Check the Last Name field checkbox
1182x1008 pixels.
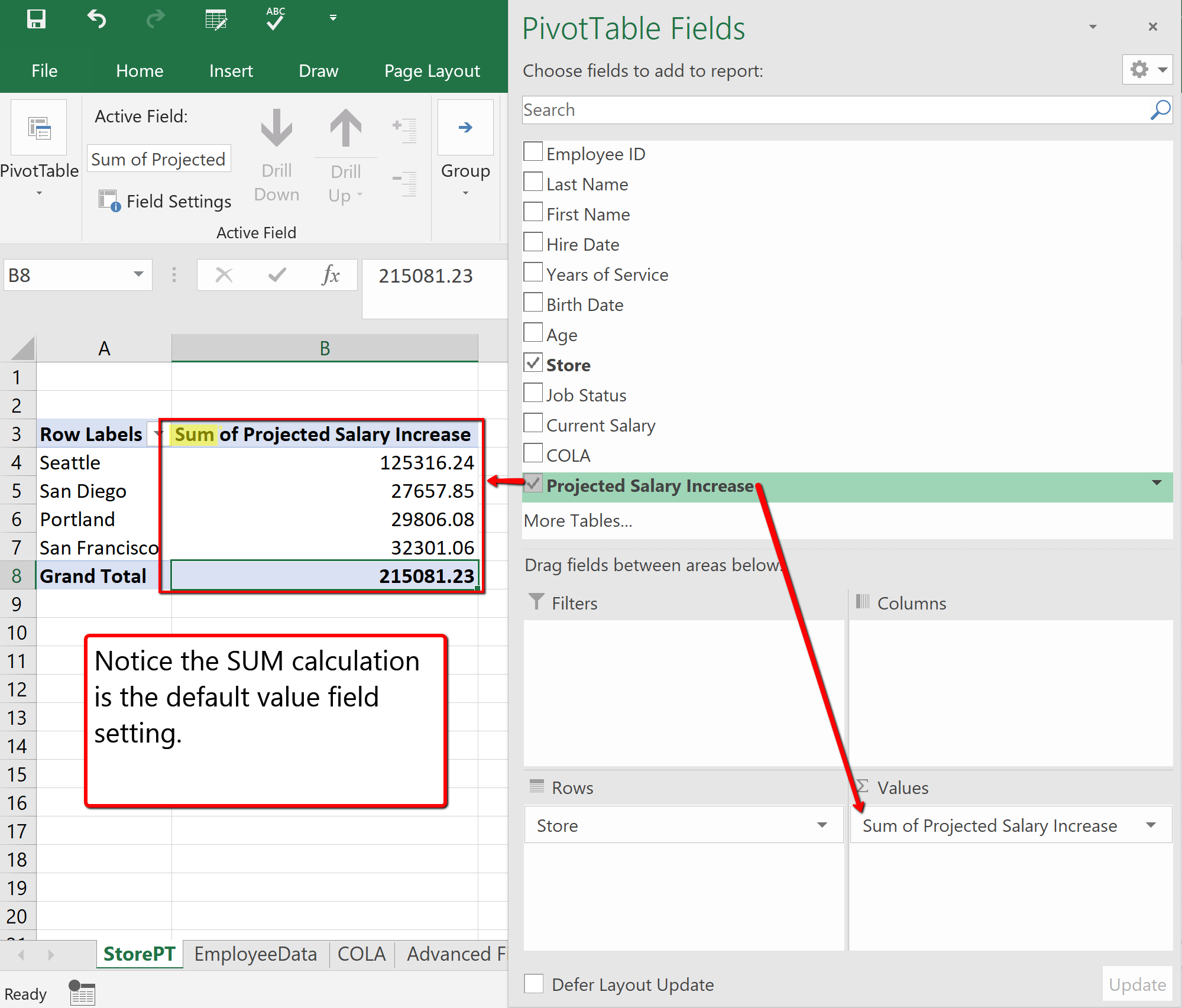[x=533, y=181]
